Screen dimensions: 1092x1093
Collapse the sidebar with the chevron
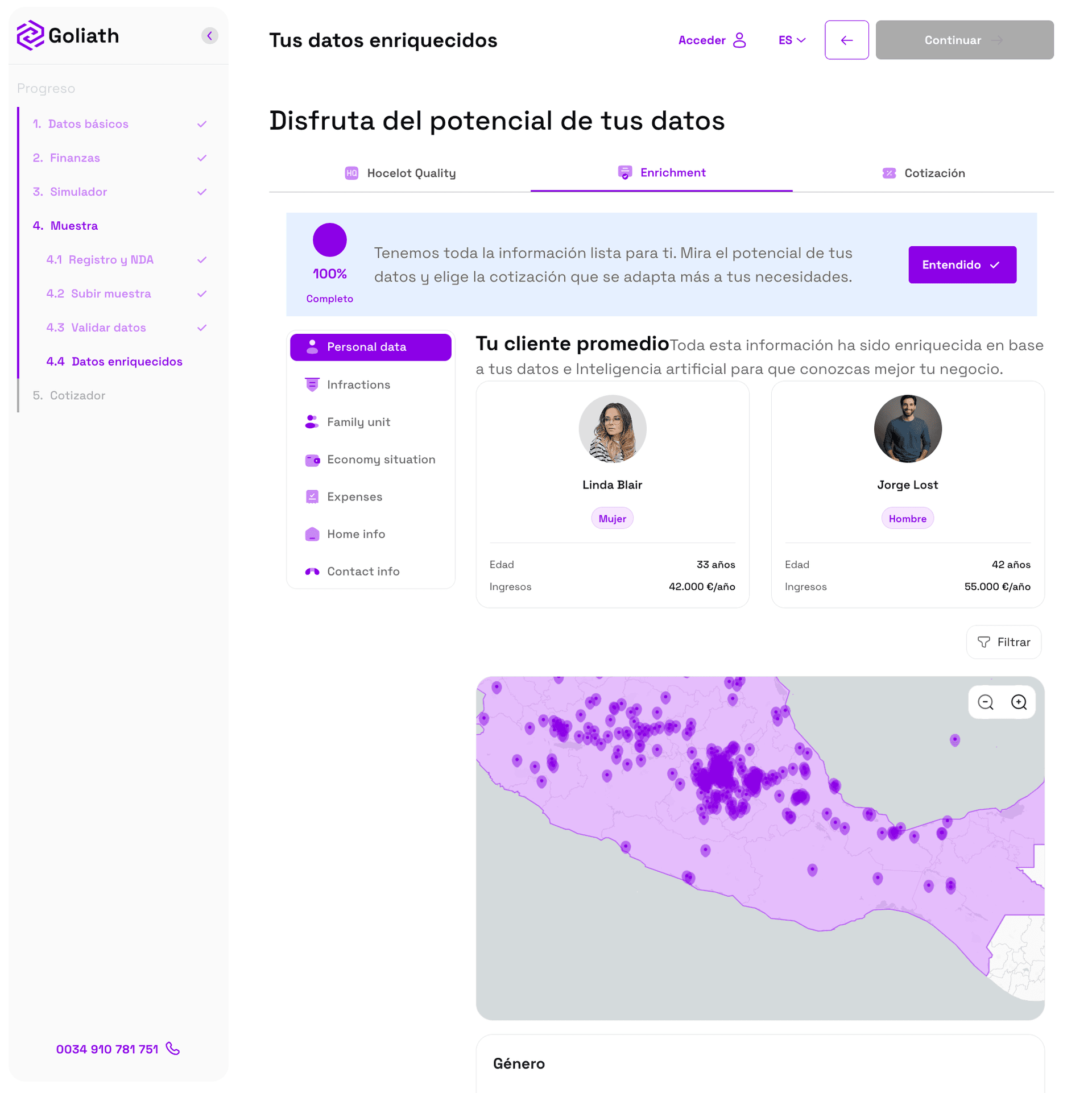209,35
